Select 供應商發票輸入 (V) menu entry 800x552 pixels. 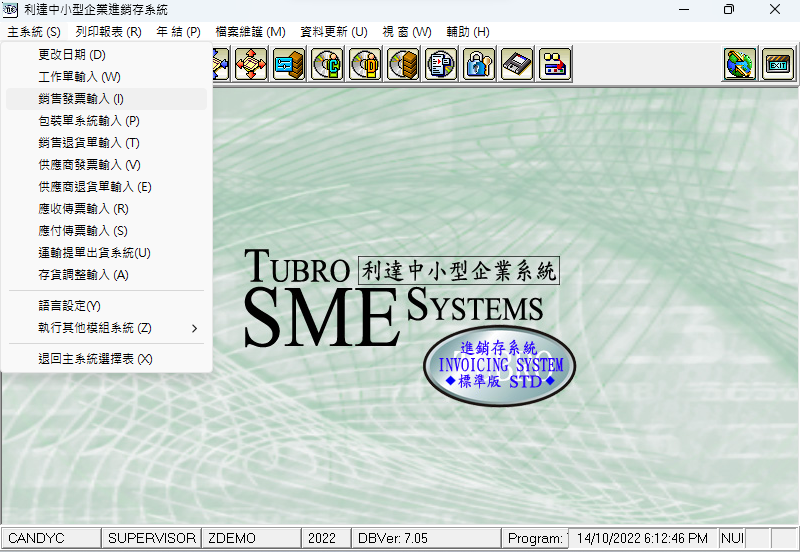click(x=106, y=164)
